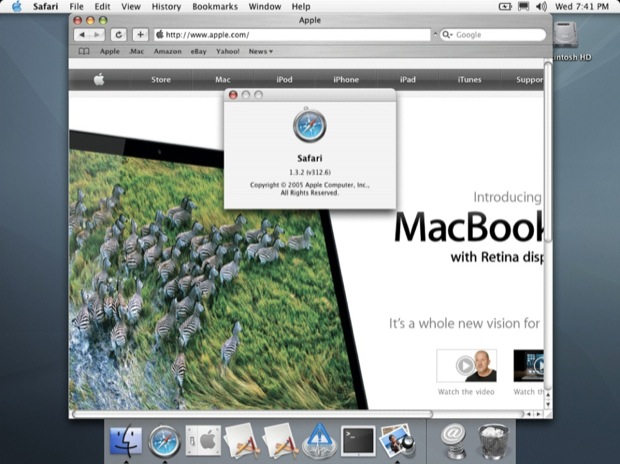Click the version text 1.3.2 (v312.6)
This screenshot has height=464, width=620.
point(310,172)
